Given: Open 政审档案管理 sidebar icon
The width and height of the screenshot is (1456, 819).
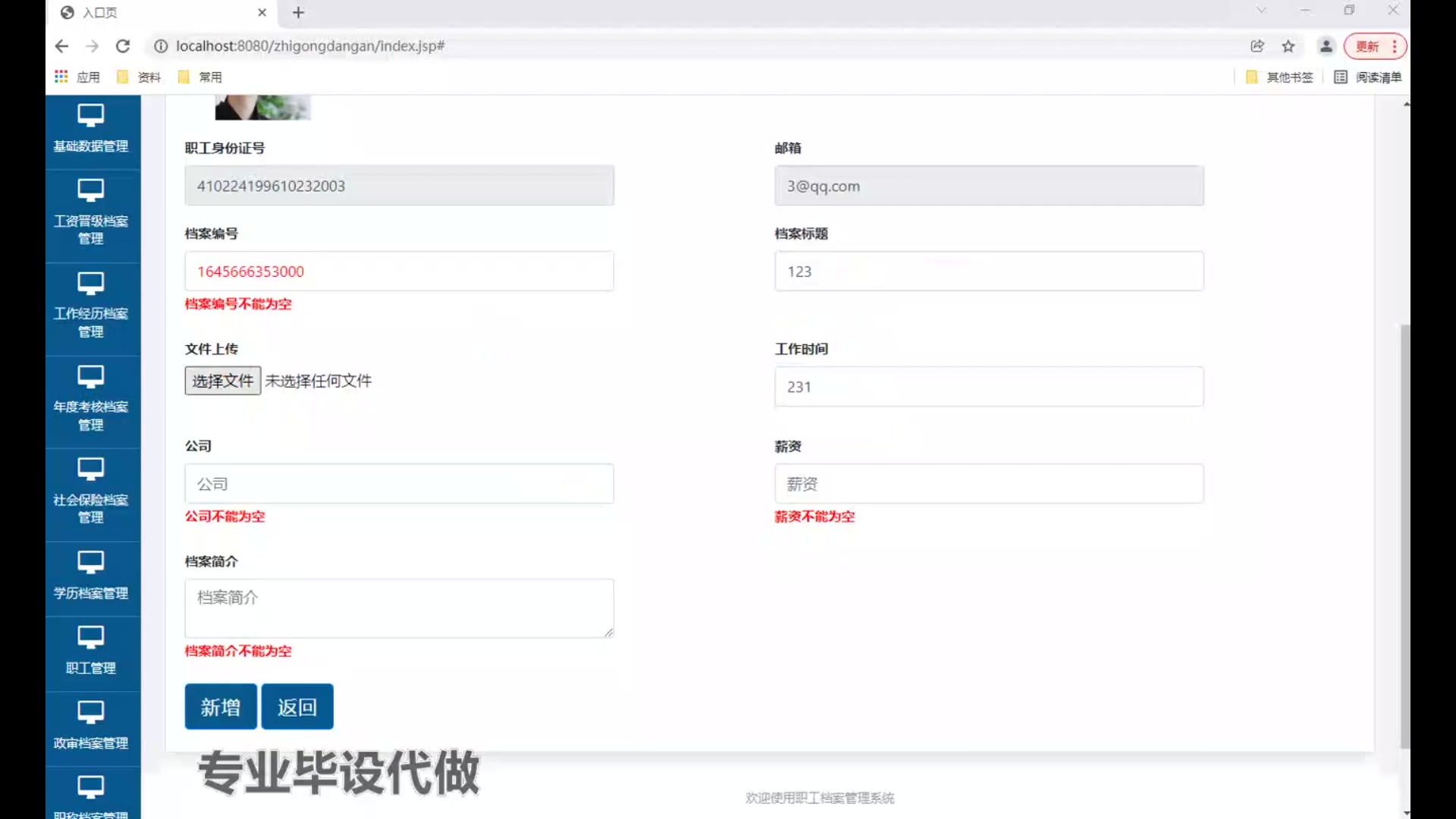Looking at the screenshot, I should point(90,712).
